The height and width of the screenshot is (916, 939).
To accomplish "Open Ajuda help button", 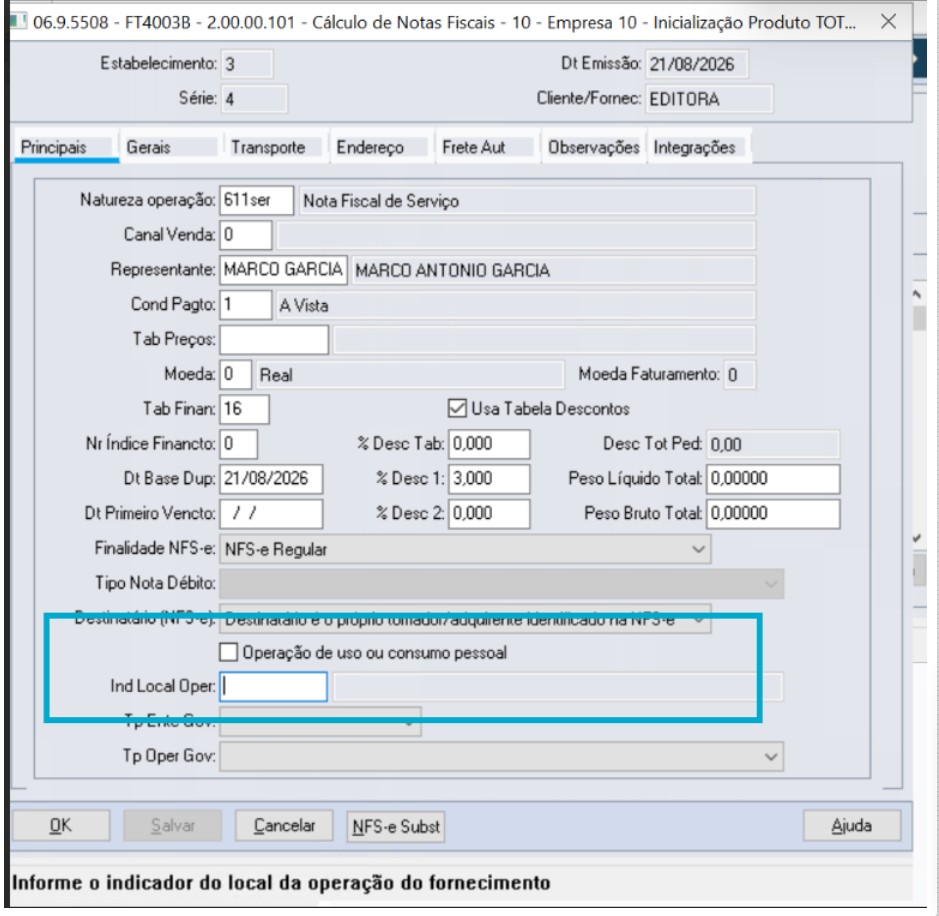I will point(852,826).
